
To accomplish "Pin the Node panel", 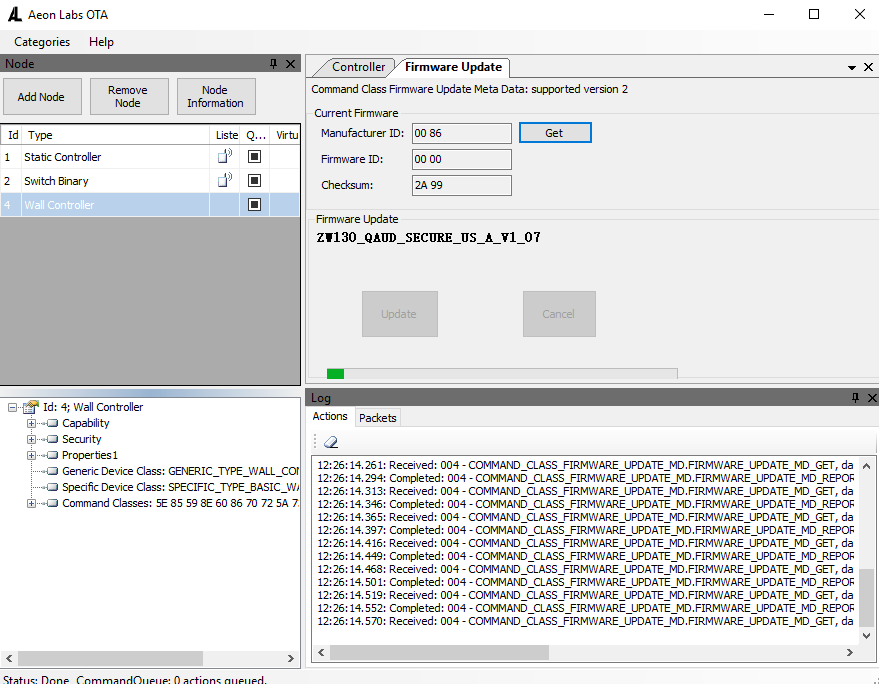I will click(x=273, y=64).
